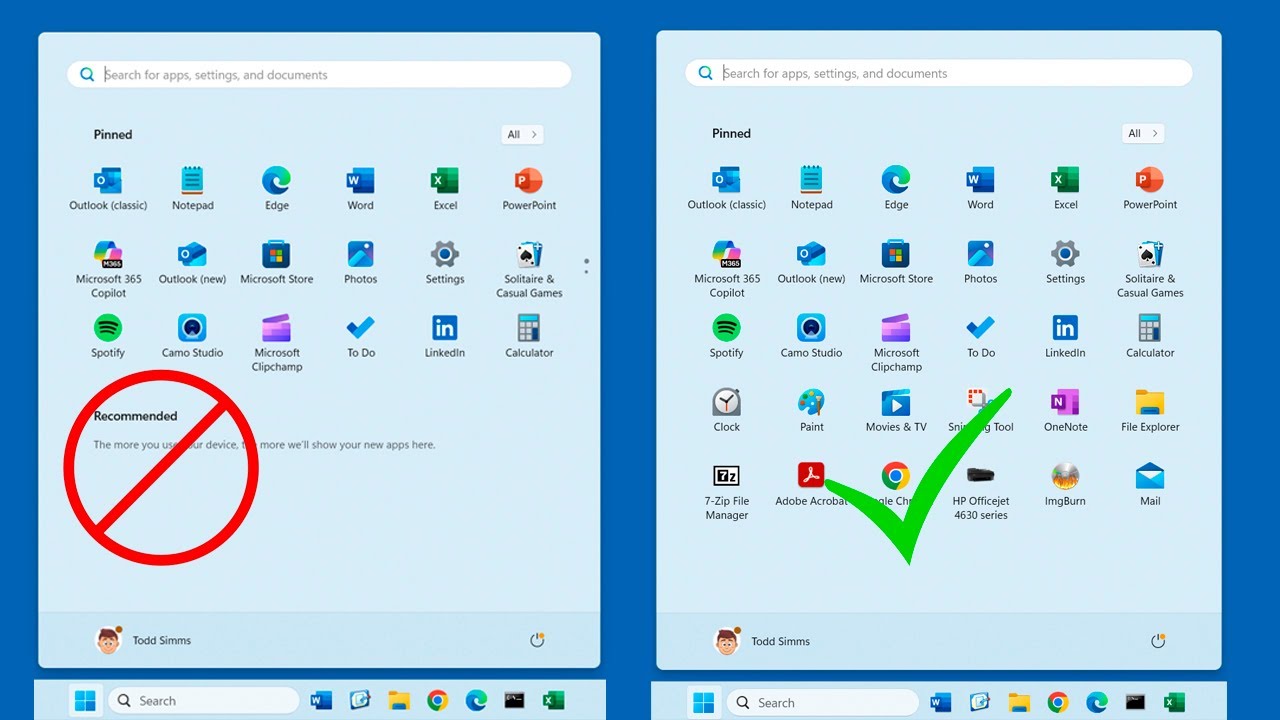
Task: Launch ImgBurn from the right Start menu
Action: (x=1065, y=485)
